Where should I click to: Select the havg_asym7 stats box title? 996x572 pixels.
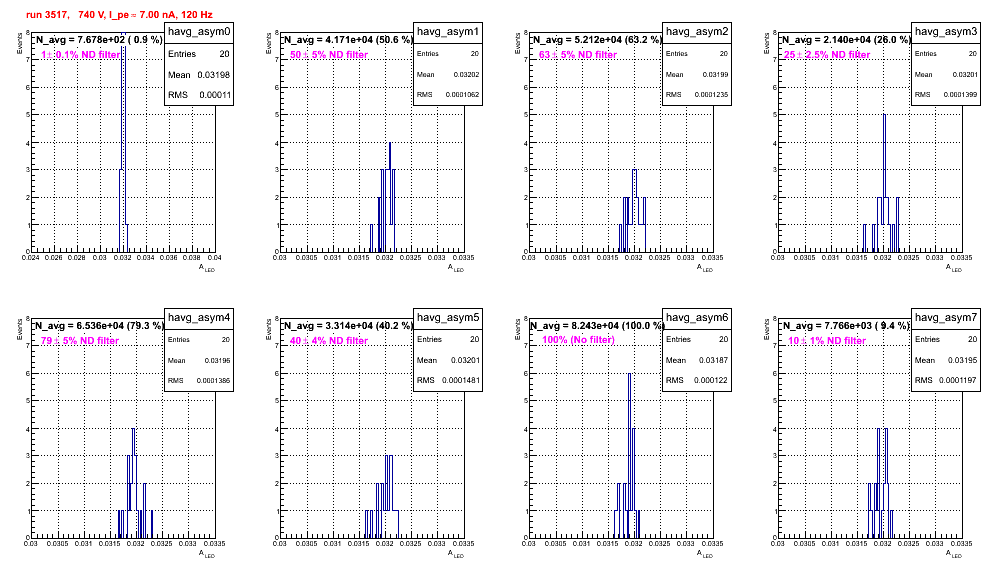[x=946, y=318]
